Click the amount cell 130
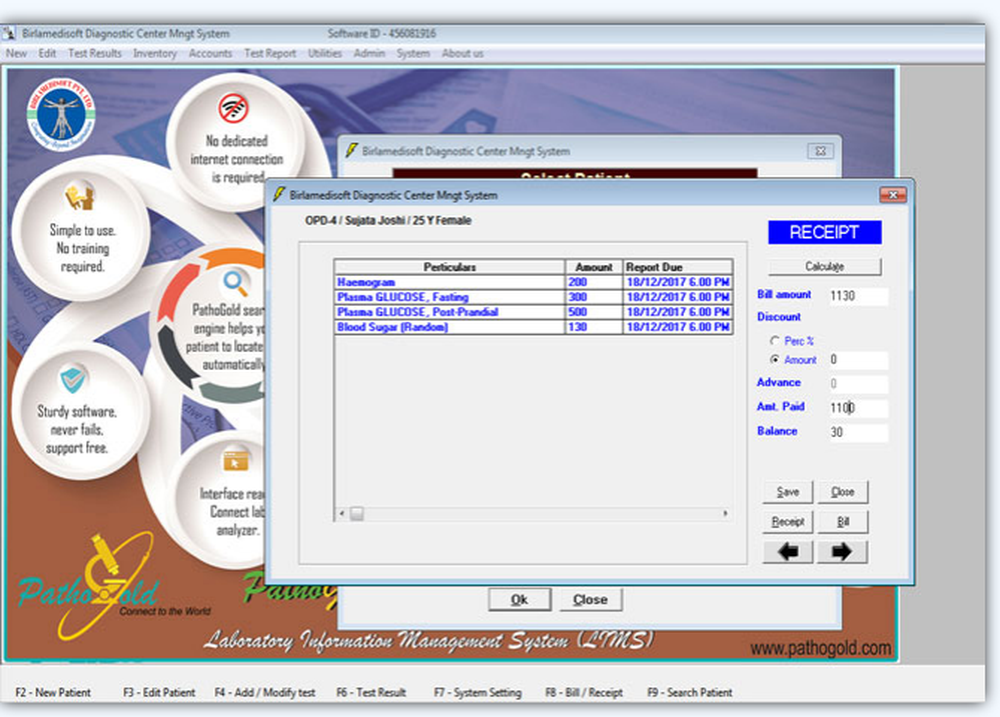1000x717 pixels. (594, 327)
